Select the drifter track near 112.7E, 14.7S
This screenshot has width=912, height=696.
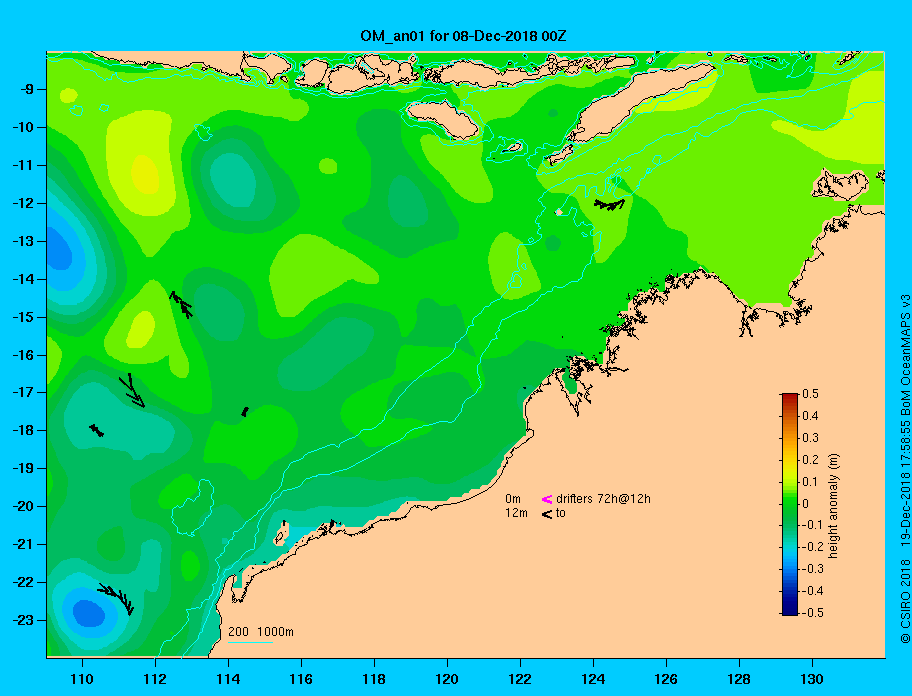181,305
